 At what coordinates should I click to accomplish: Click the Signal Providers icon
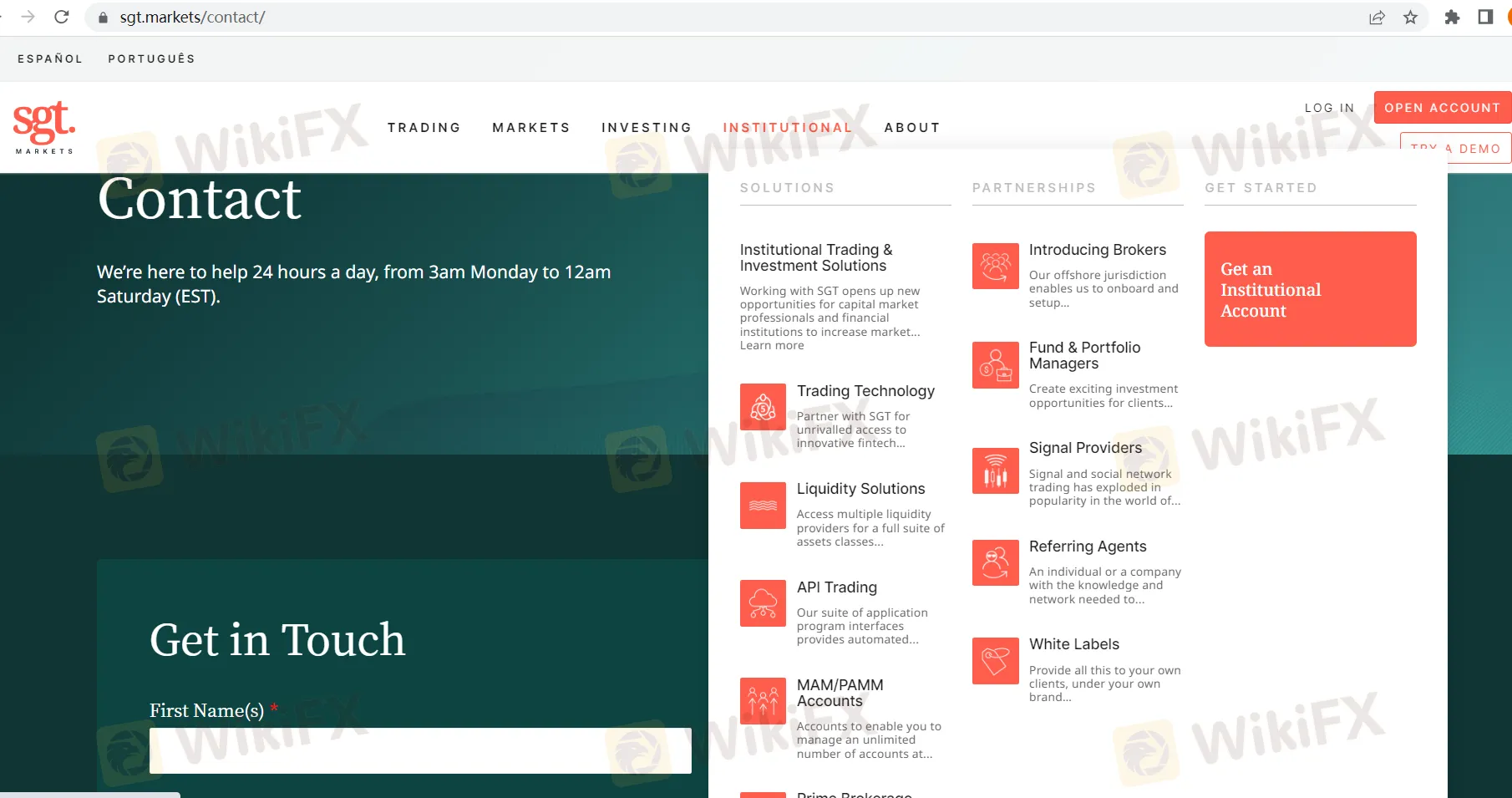click(x=996, y=471)
